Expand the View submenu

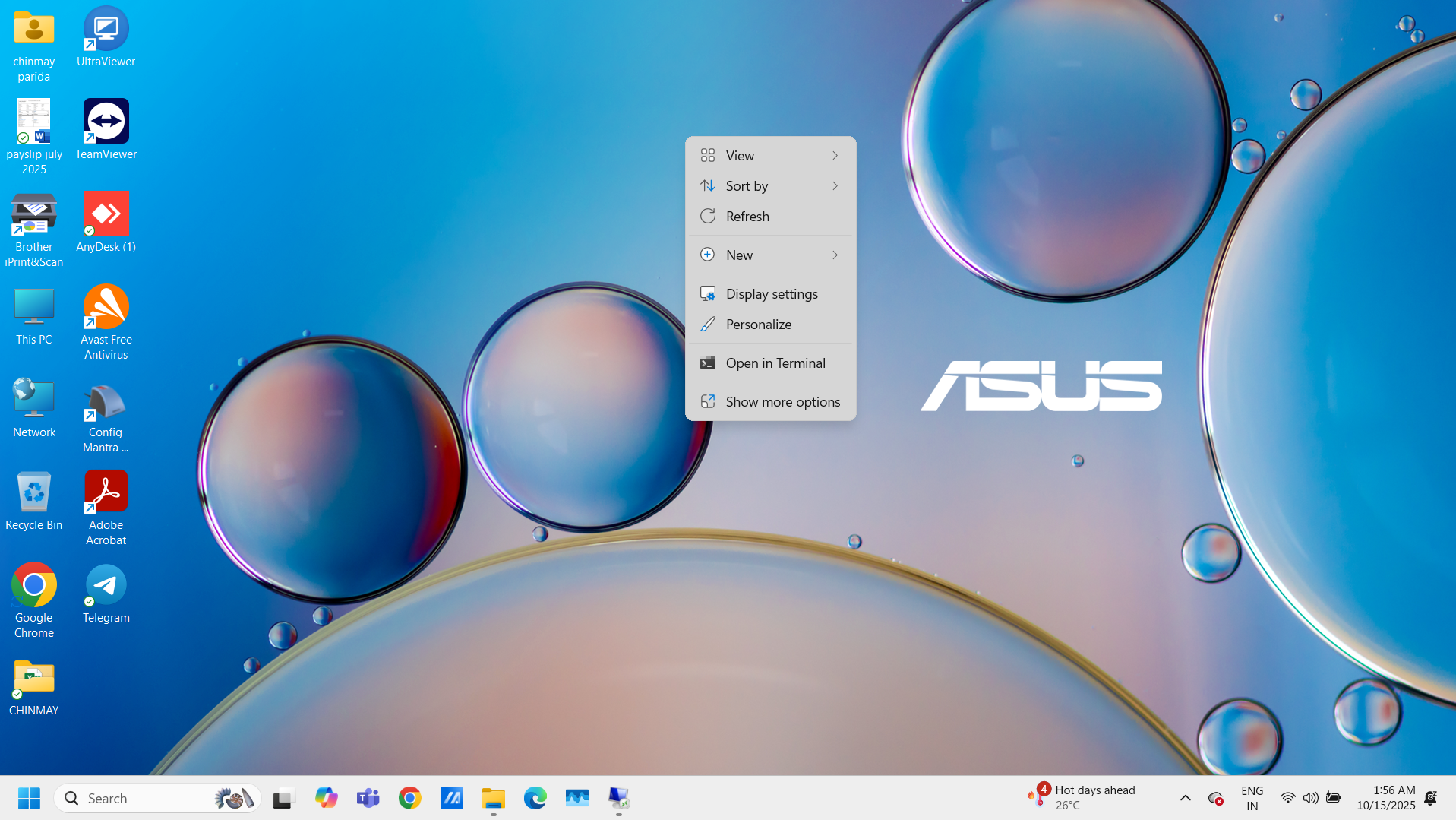point(770,155)
